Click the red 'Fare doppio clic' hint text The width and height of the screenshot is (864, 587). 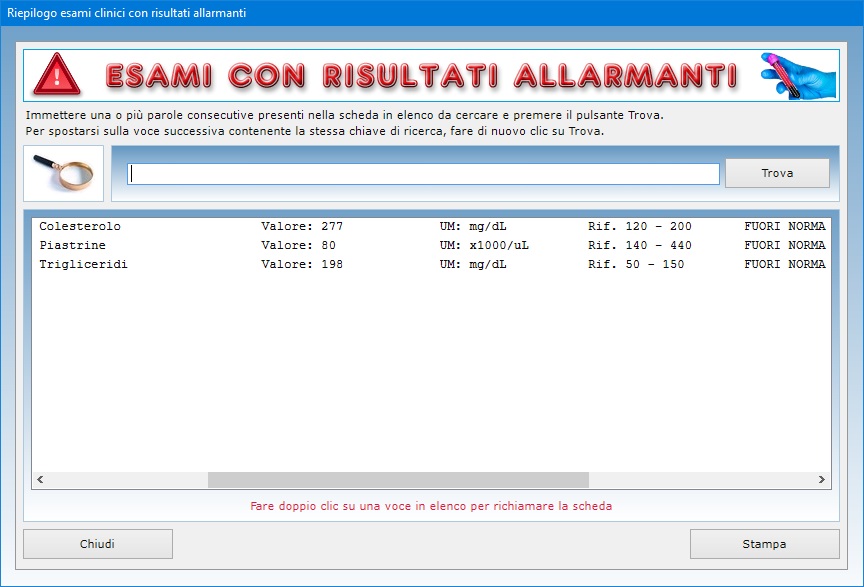pos(431,506)
